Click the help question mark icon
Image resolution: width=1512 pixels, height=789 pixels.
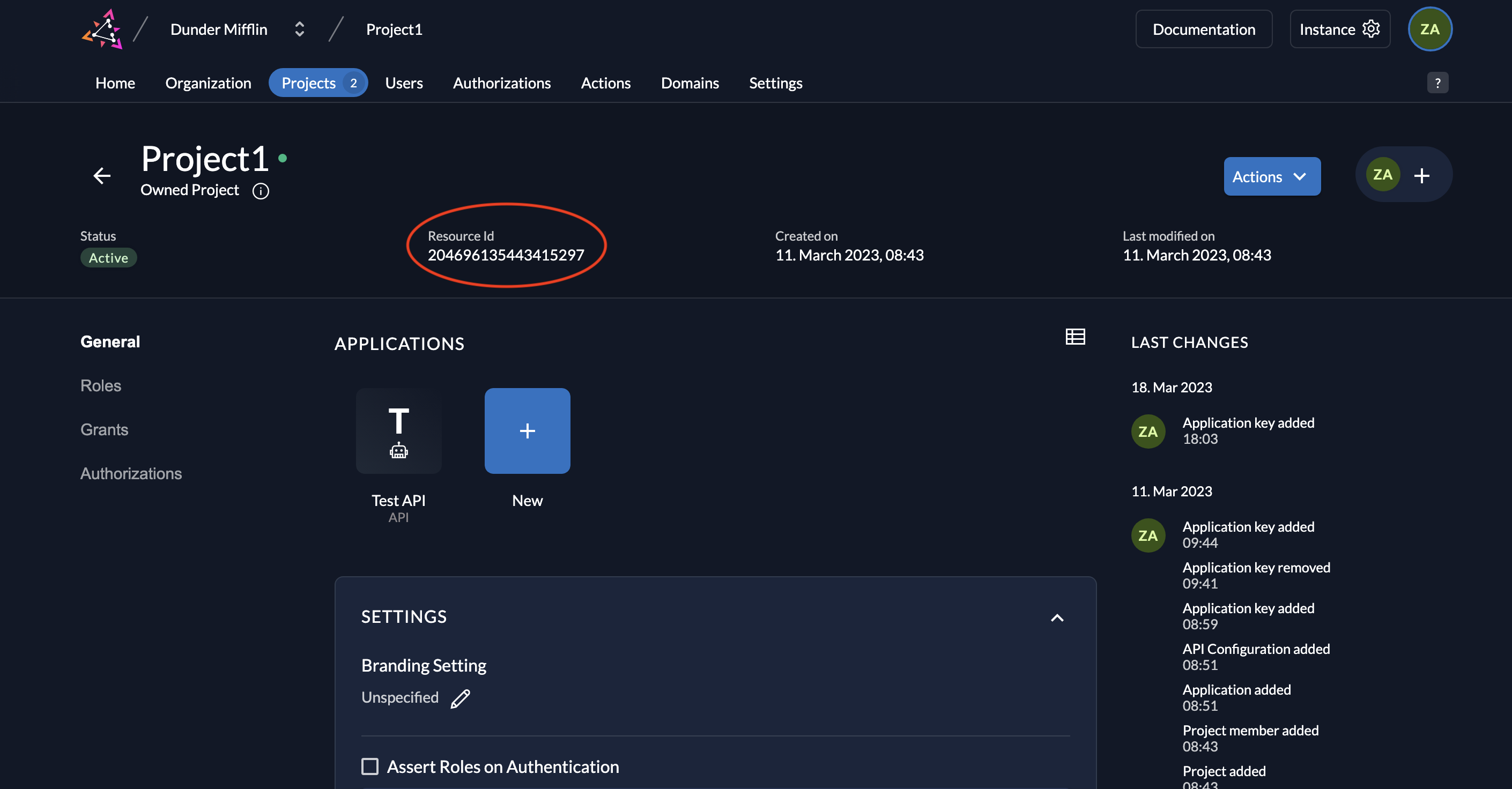click(x=1438, y=83)
